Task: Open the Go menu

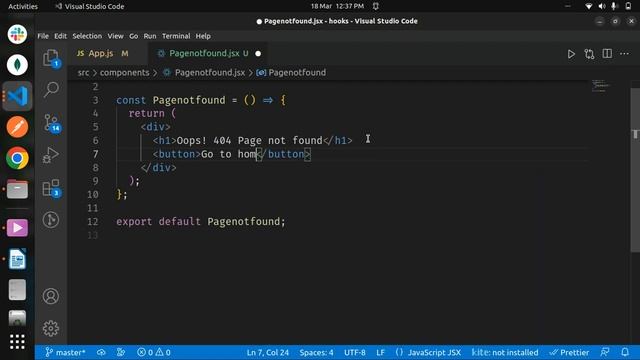Action: pyautogui.click(x=133, y=36)
